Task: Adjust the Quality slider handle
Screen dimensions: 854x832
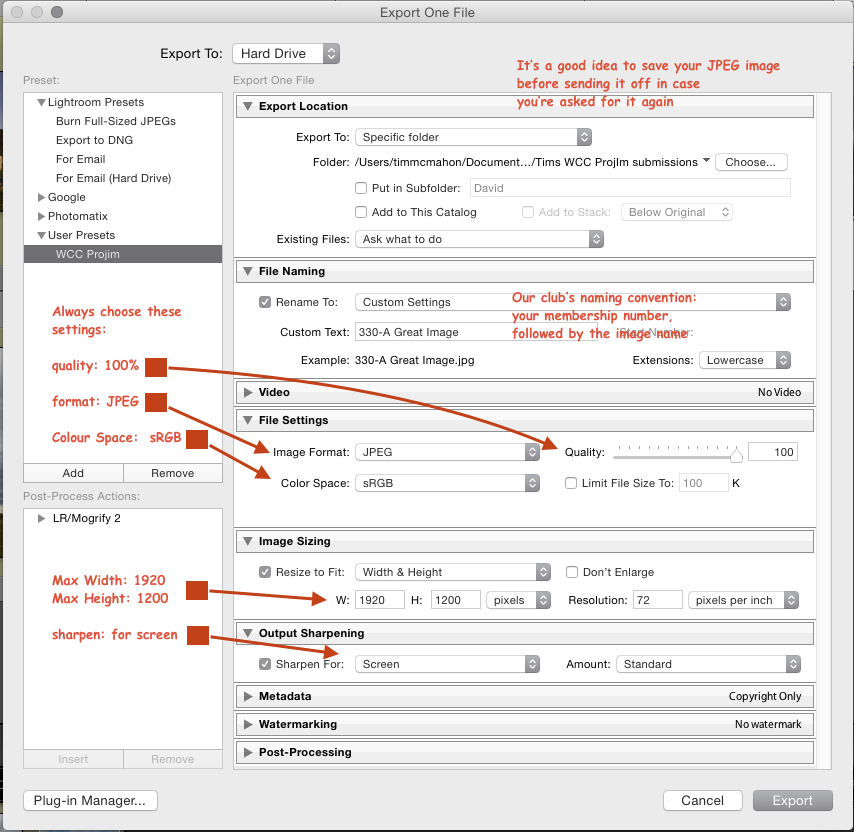Action: point(735,453)
